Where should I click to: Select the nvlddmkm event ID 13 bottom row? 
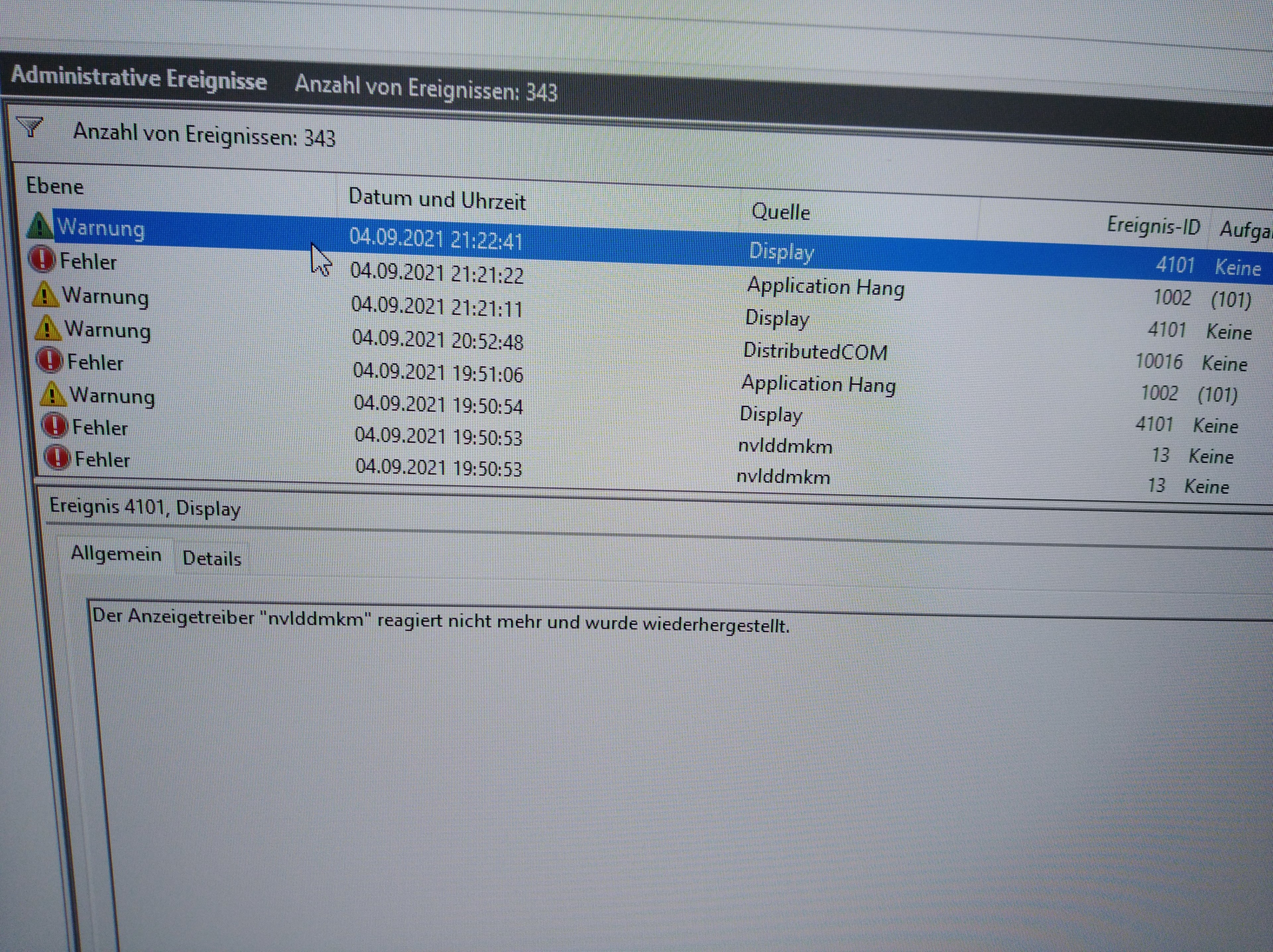(x=783, y=477)
